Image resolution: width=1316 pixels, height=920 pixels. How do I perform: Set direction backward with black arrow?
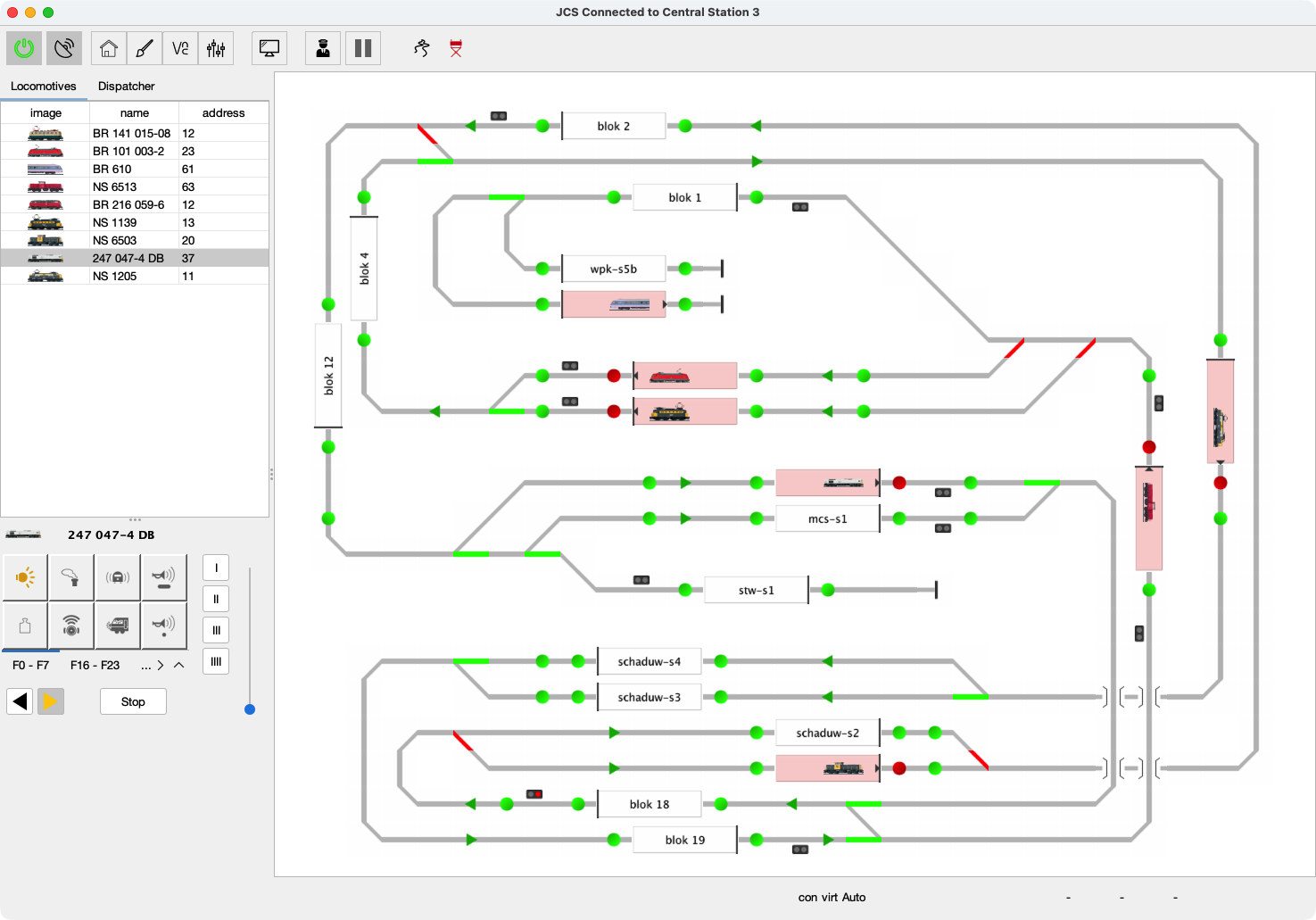(x=20, y=701)
